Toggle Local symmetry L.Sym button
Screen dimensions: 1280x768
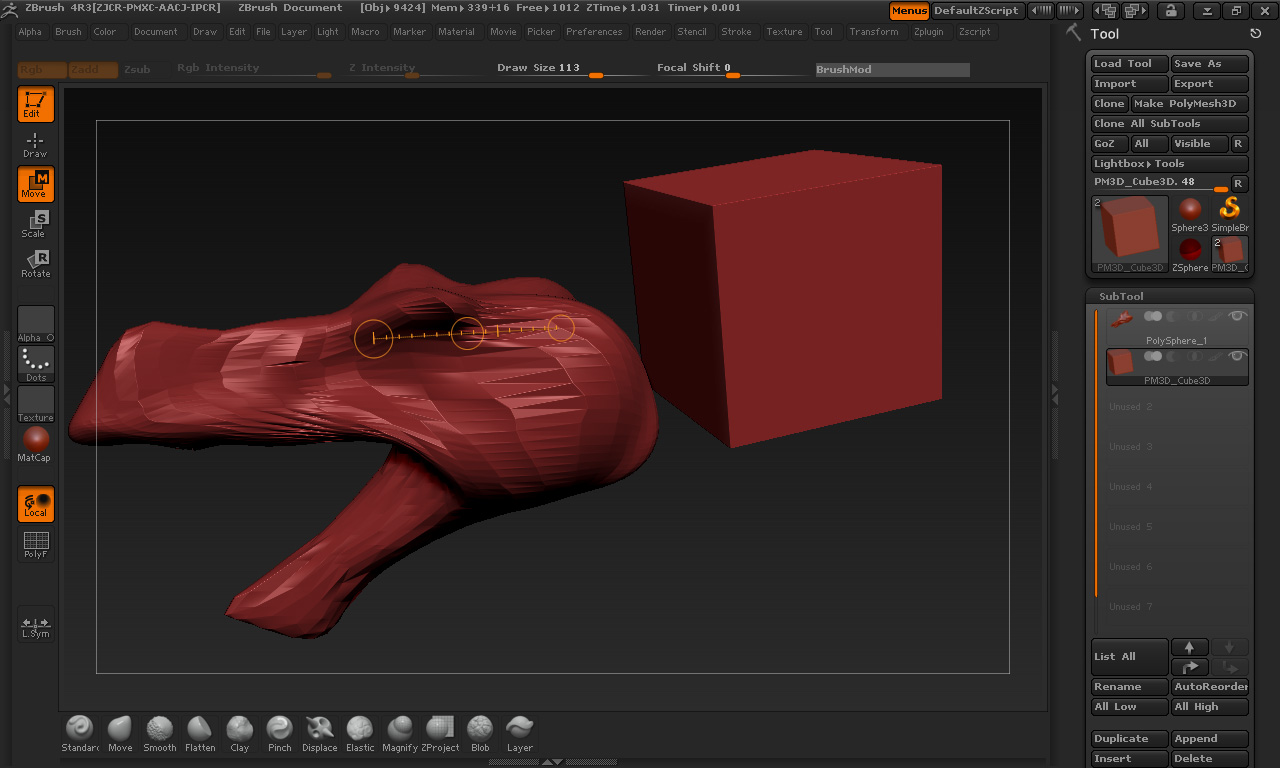35,625
